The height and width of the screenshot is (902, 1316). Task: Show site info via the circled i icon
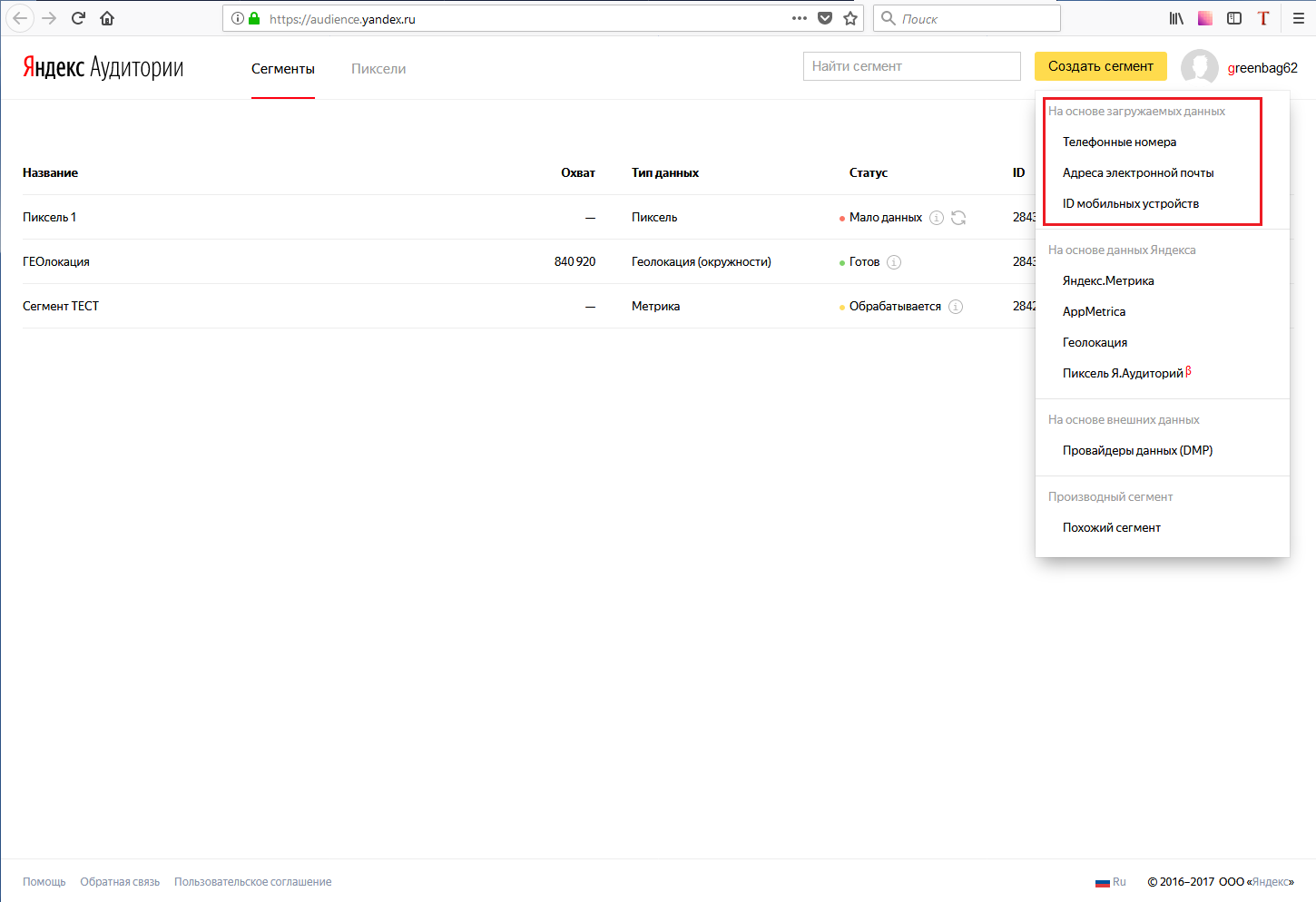(x=238, y=18)
